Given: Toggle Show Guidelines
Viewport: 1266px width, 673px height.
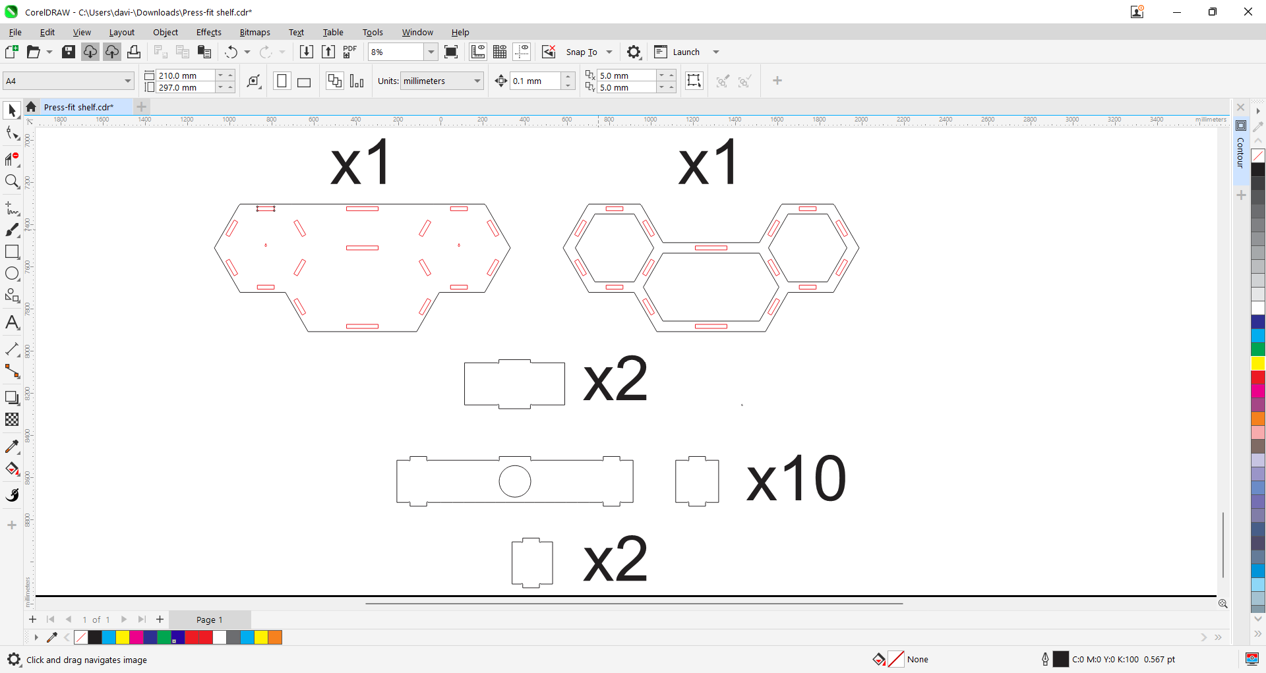Looking at the screenshot, I should pyautogui.click(x=522, y=52).
